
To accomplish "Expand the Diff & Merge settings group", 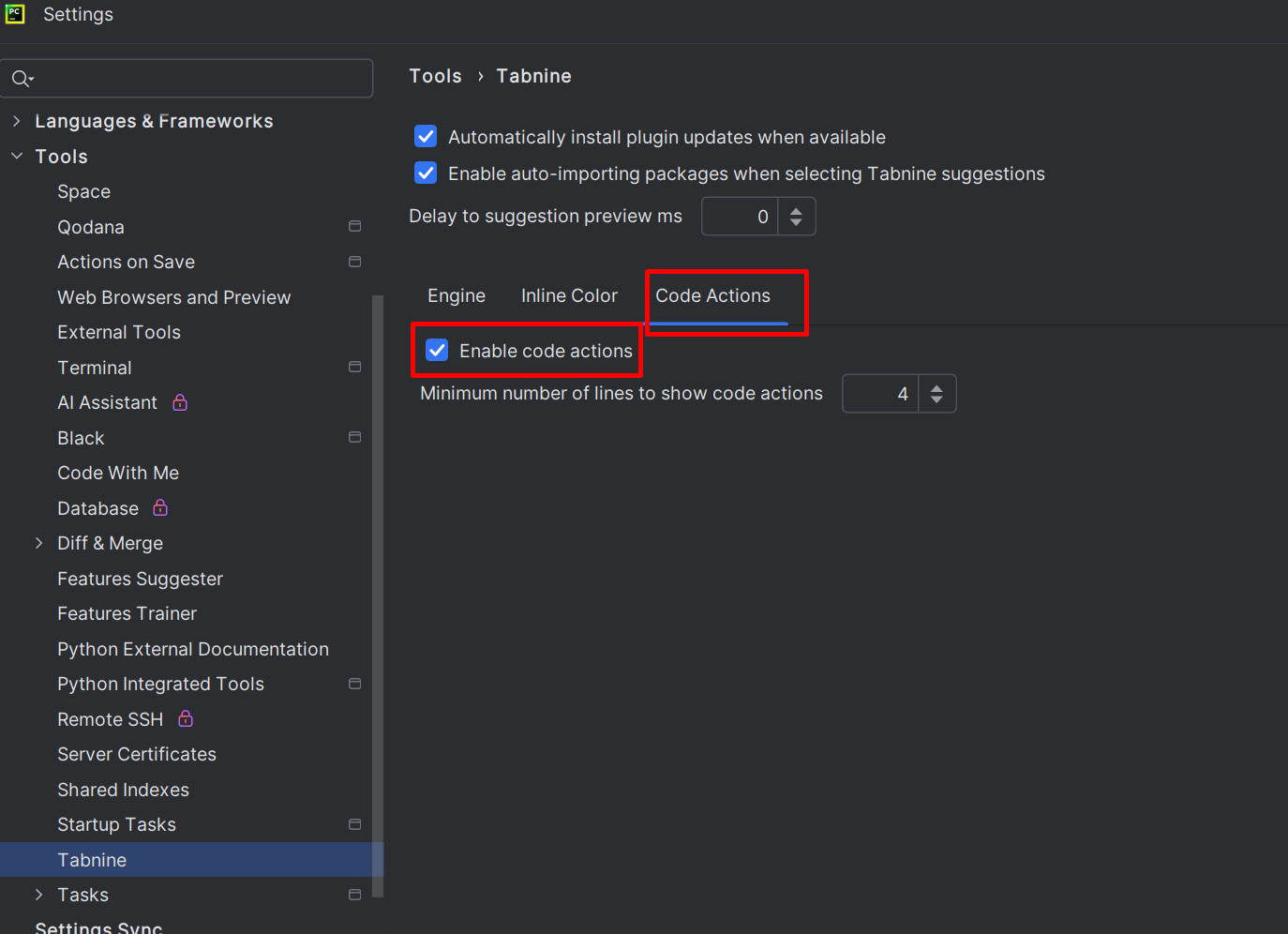I will pyautogui.click(x=38, y=542).
